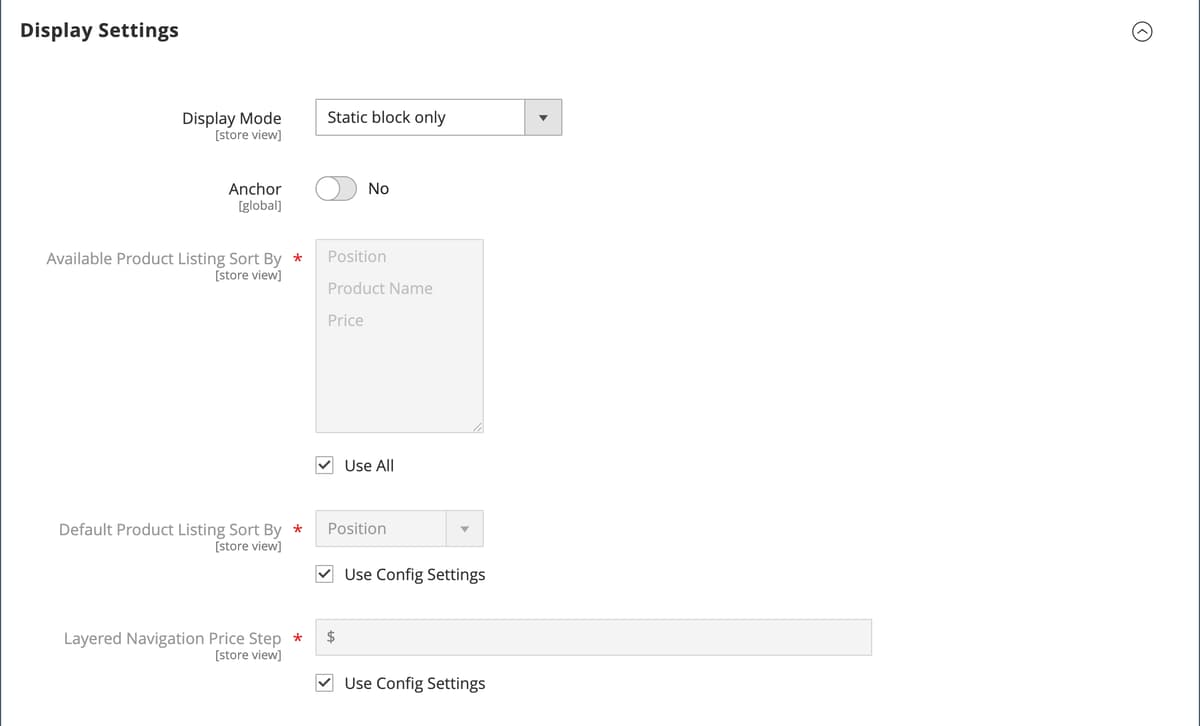Screen dimensions: 1200x726
Task: Click the resize handle of the sort list
Action: coord(478,428)
